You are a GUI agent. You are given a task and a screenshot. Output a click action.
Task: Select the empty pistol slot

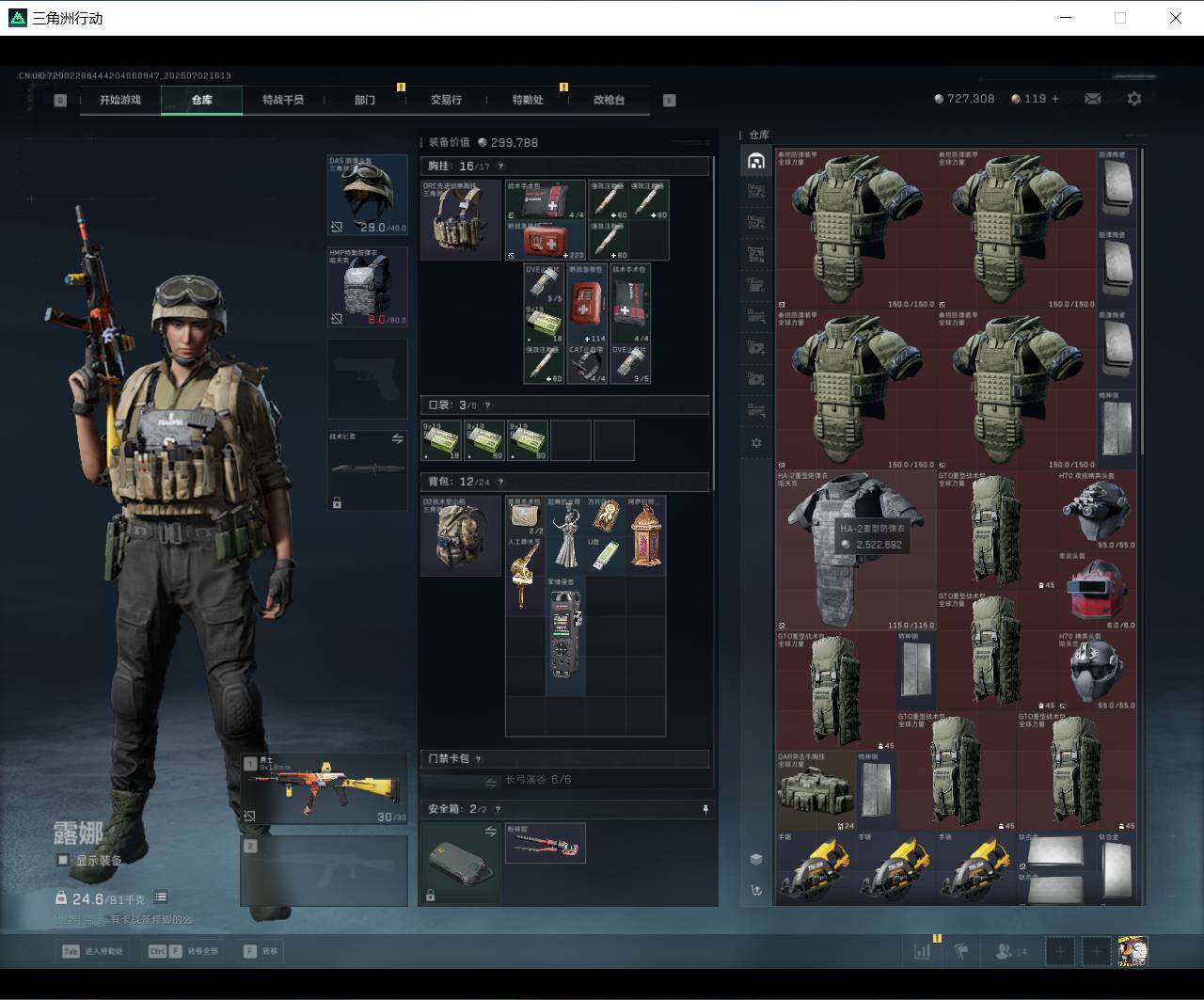tap(368, 378)
